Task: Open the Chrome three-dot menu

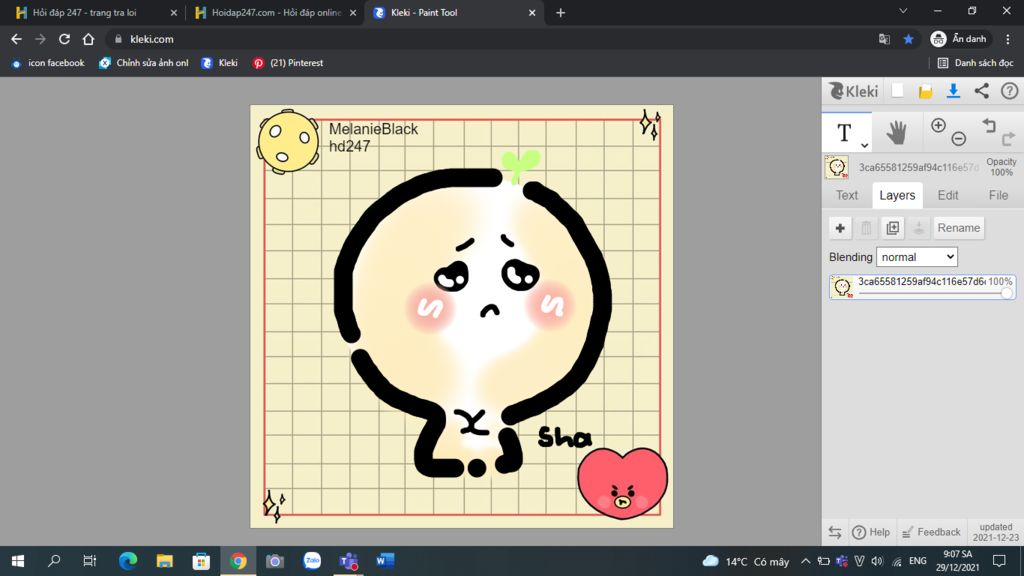Action: pyautogui.click(x=1008, y=39)
